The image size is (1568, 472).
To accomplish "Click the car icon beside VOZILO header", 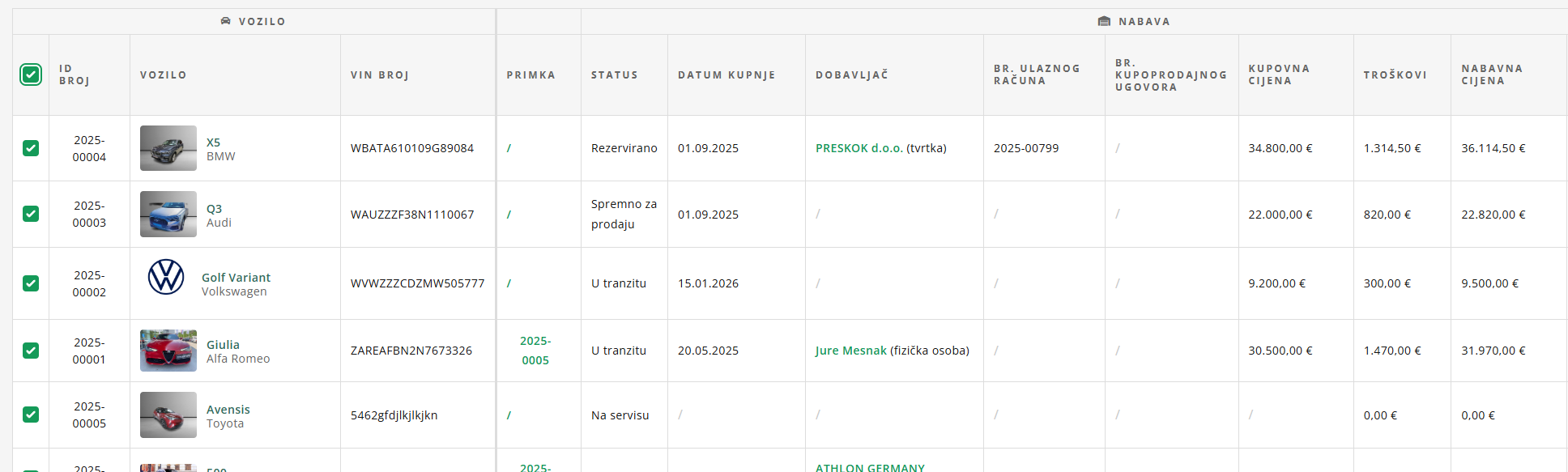I will 226,21.
